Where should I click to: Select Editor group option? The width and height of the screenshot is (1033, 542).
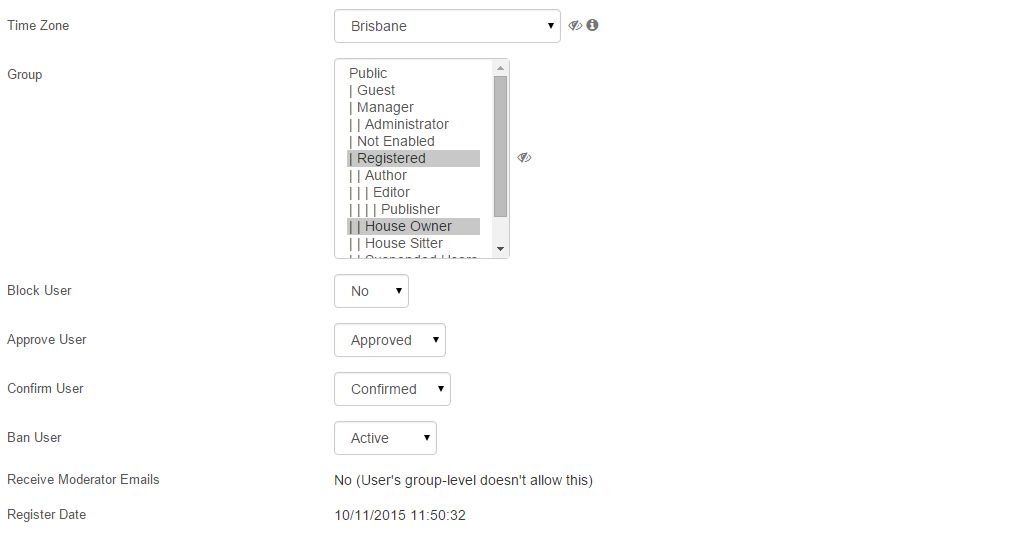[x=414, y=192]
